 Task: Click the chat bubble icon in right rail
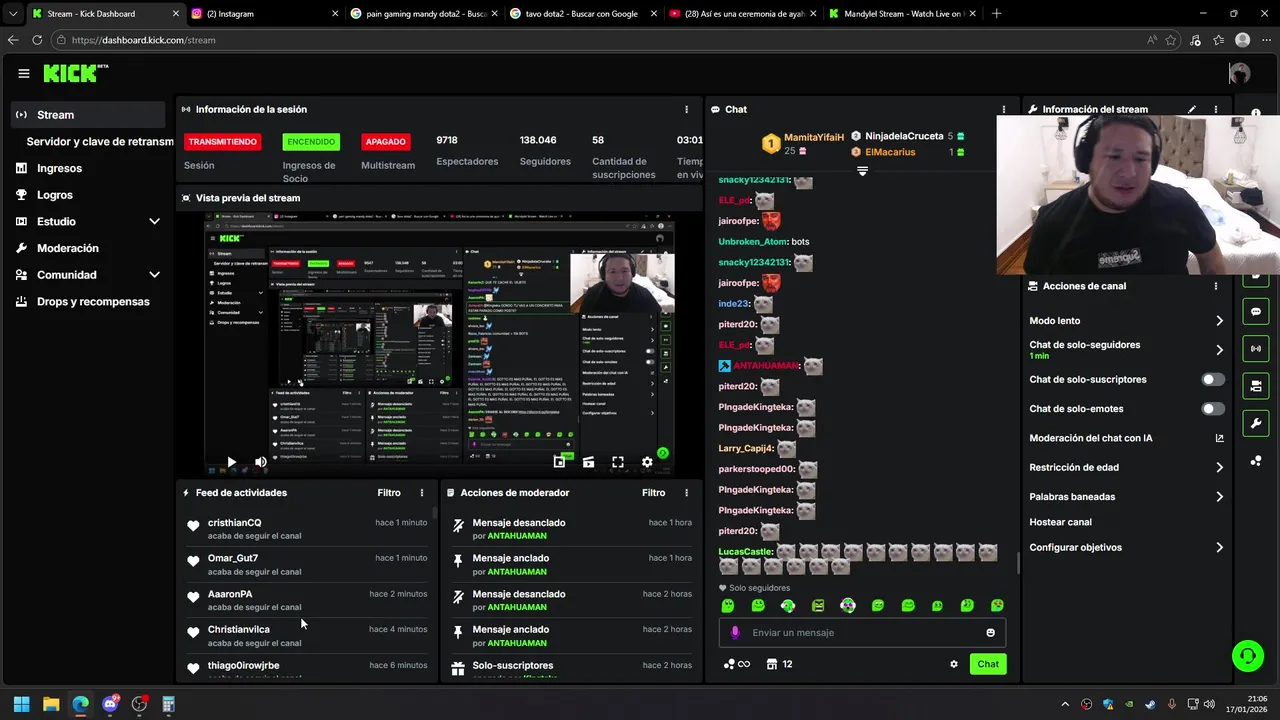[x=1256, y=312]
